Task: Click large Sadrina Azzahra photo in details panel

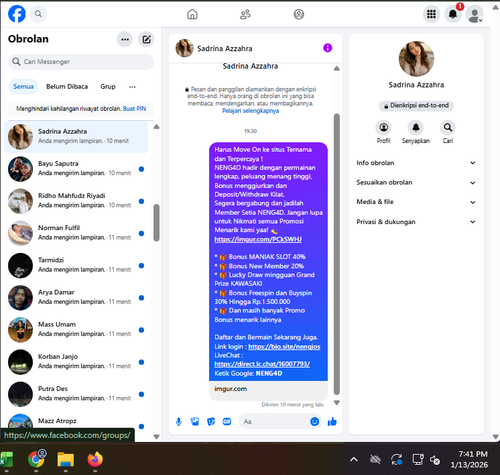Action: click(x=416, y=59)
